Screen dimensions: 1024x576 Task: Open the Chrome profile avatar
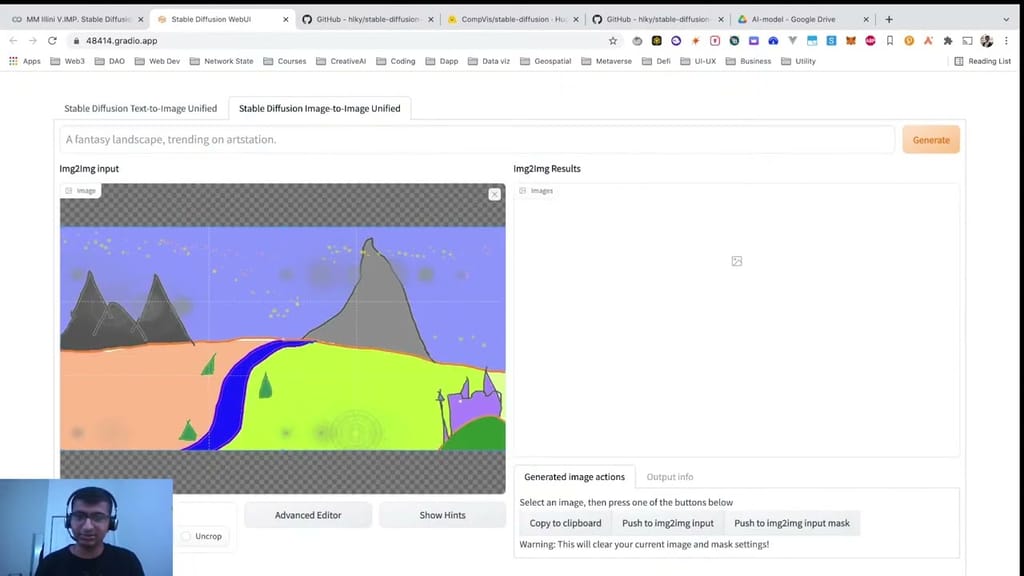[986, 42]
